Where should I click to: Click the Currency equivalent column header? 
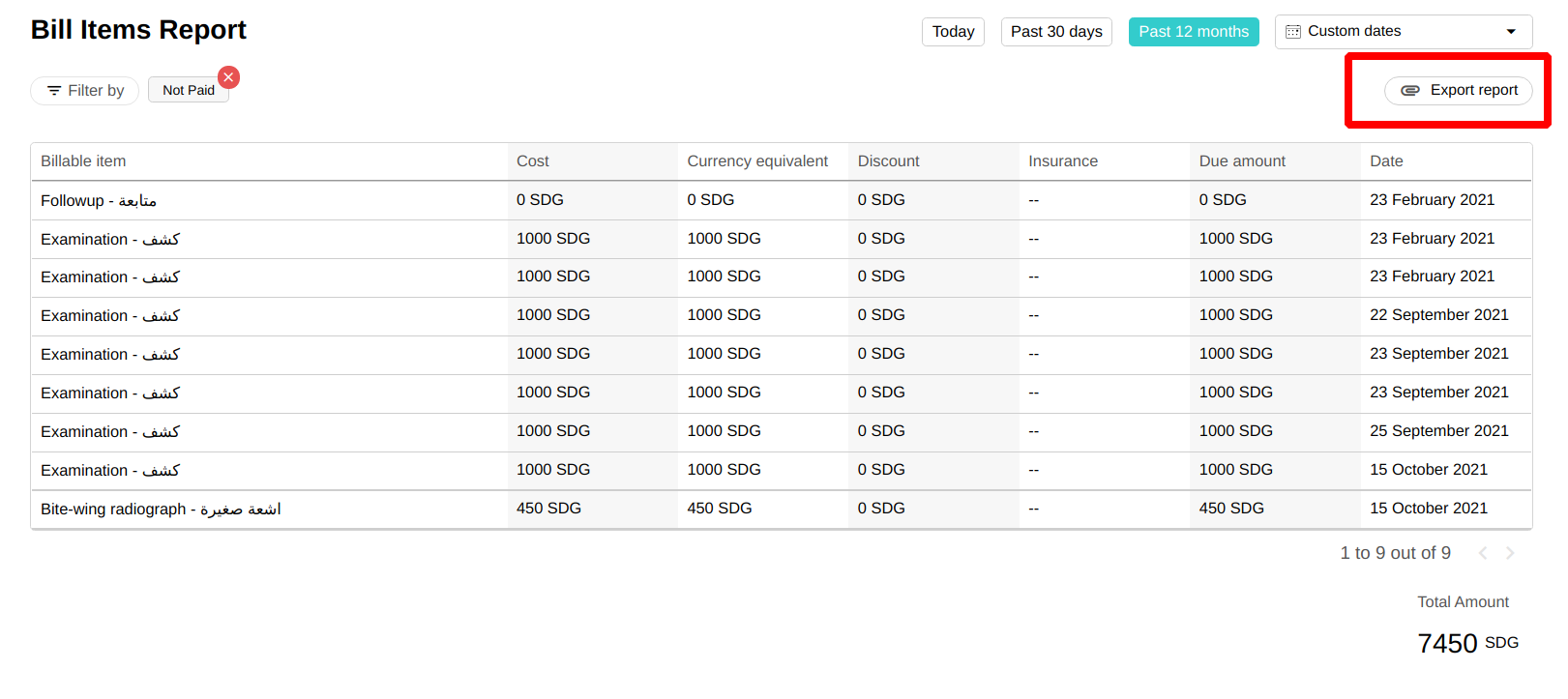(757, 161)
